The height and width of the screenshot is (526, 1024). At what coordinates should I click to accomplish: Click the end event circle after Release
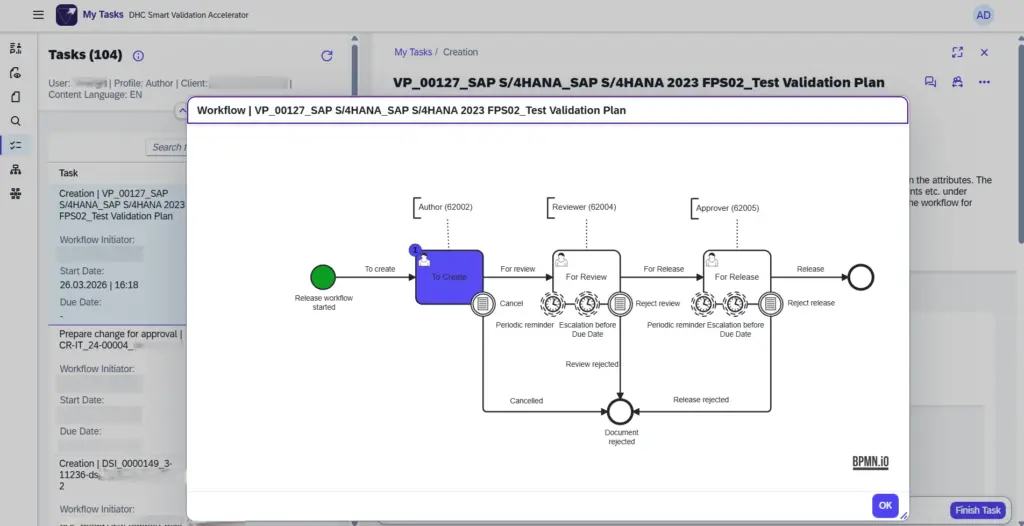point(861,277)
